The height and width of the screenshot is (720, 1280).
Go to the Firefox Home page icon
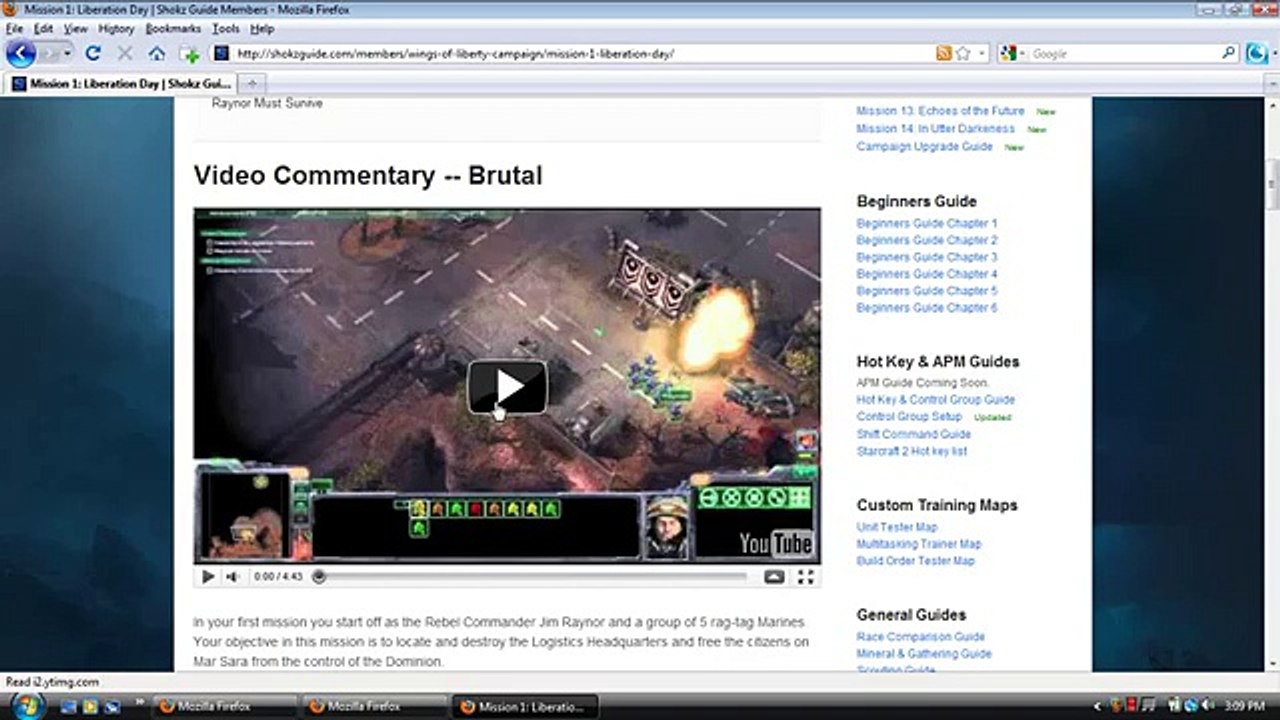click(x=157, y=53)
